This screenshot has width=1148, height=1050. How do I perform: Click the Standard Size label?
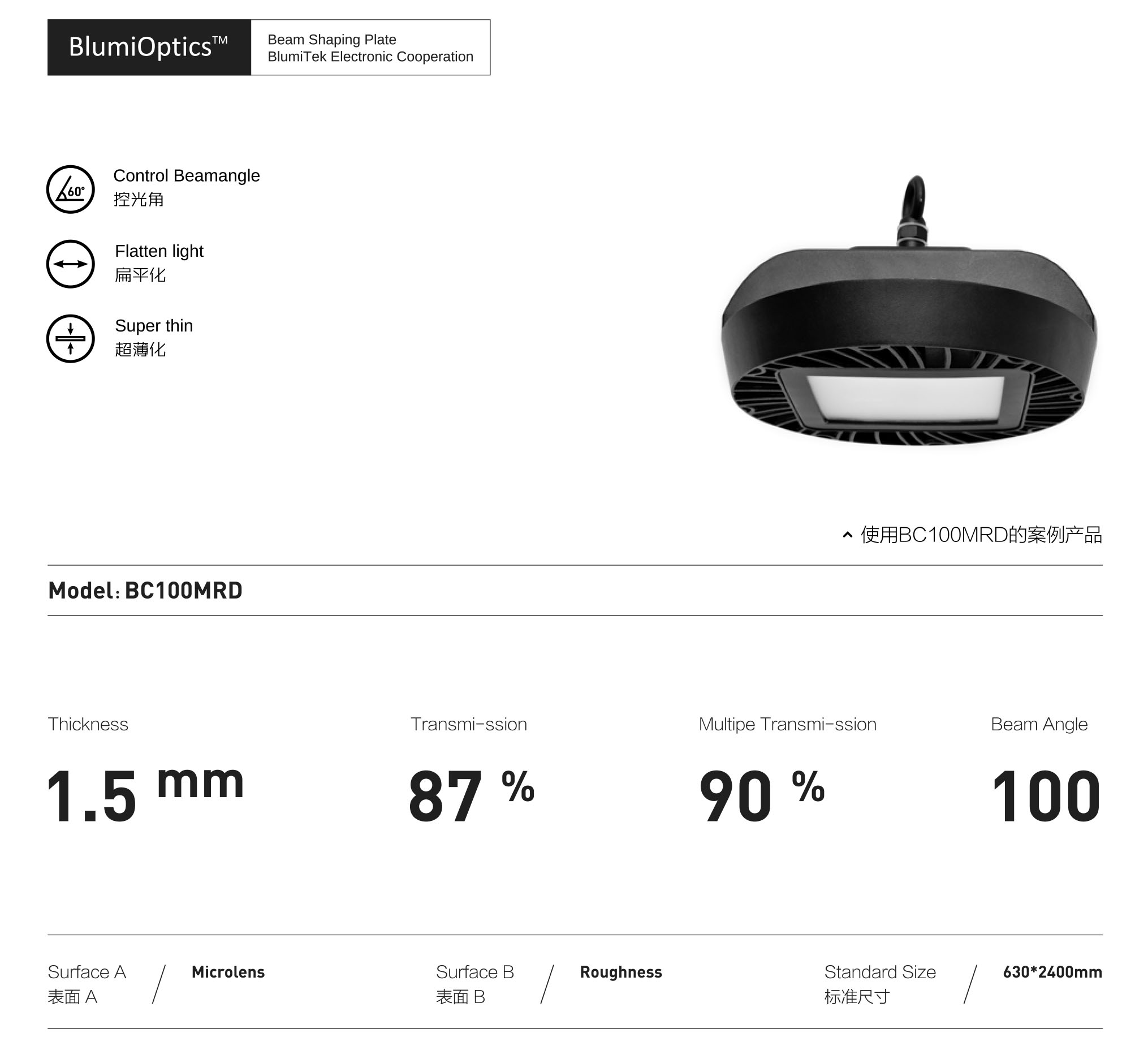tap(880, 972)
